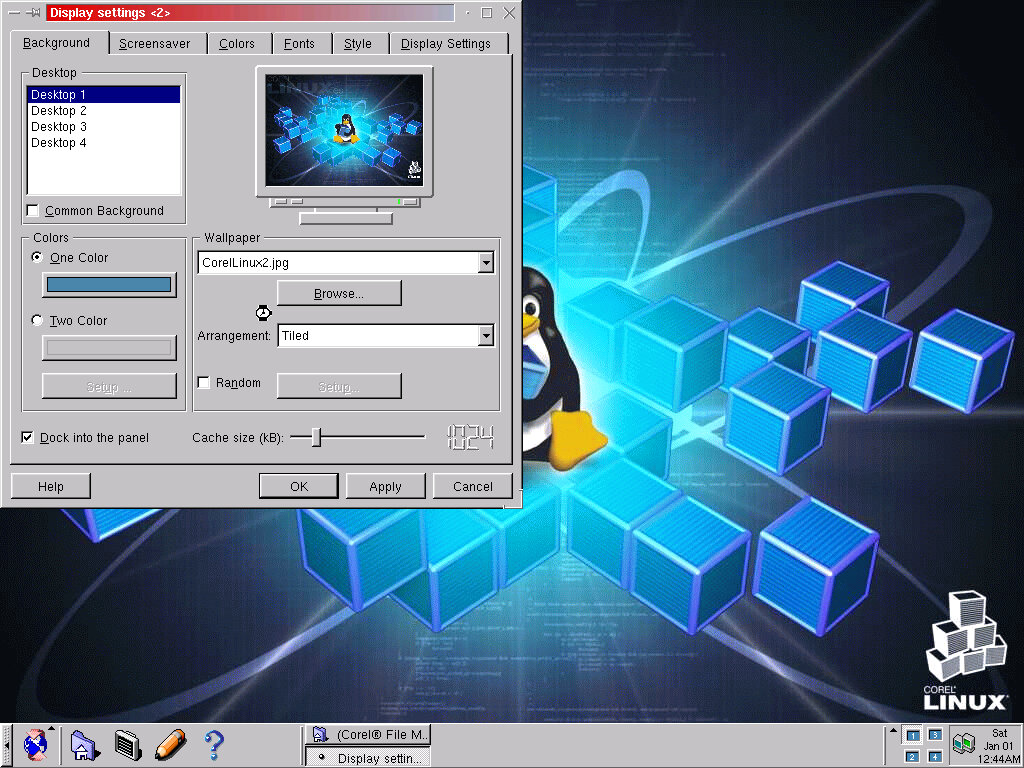This screenshot has height=768, width=1024.
Task: Click the Browse... button for wallpaper
Action: pos(339,294)
